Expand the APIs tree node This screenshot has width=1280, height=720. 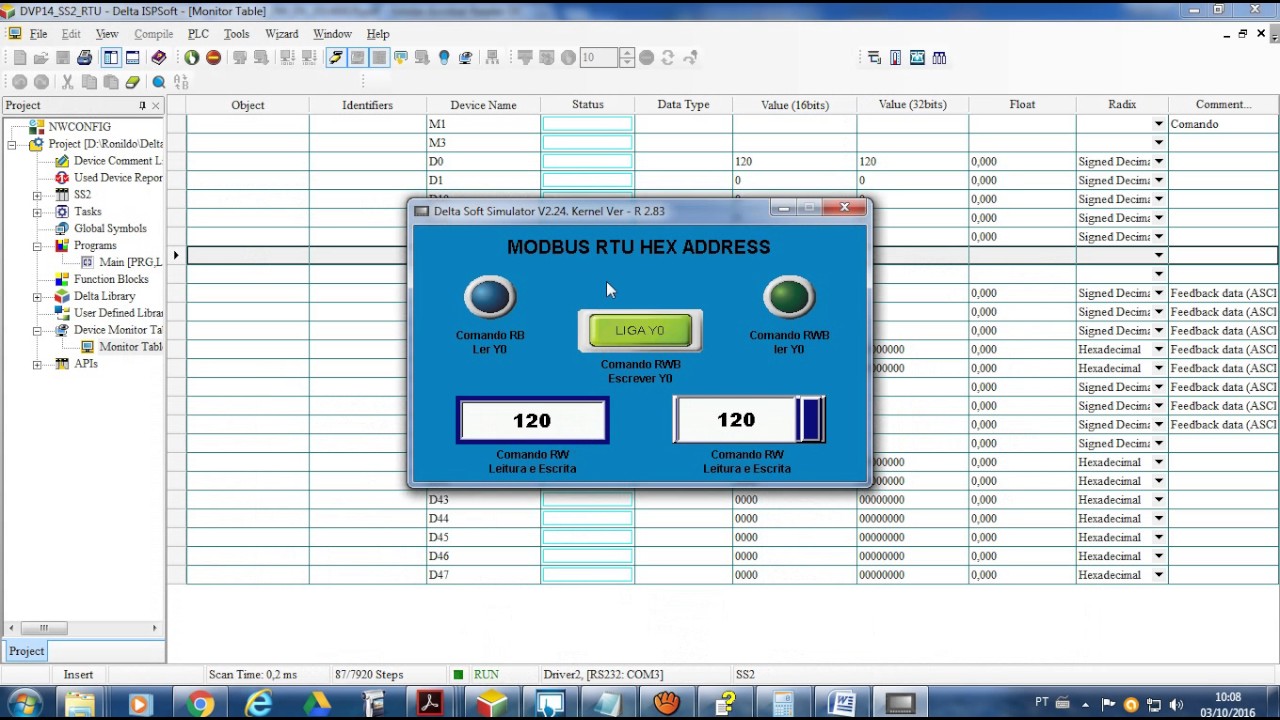[37, 365]
